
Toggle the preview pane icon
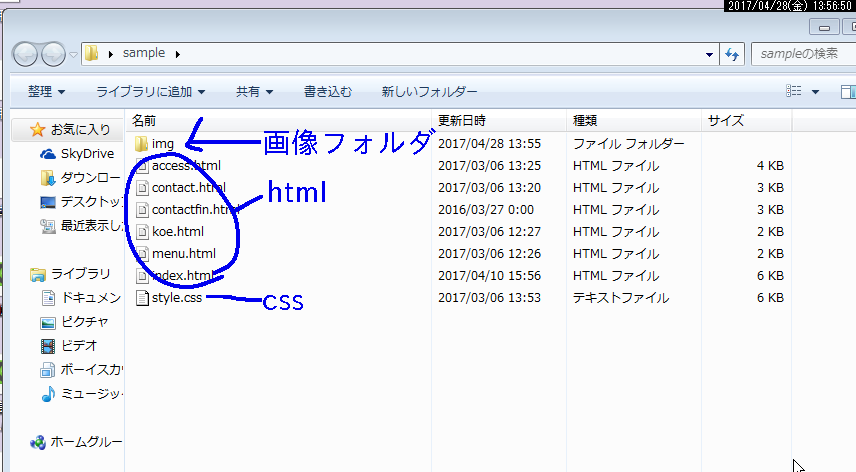click(848, 92)
